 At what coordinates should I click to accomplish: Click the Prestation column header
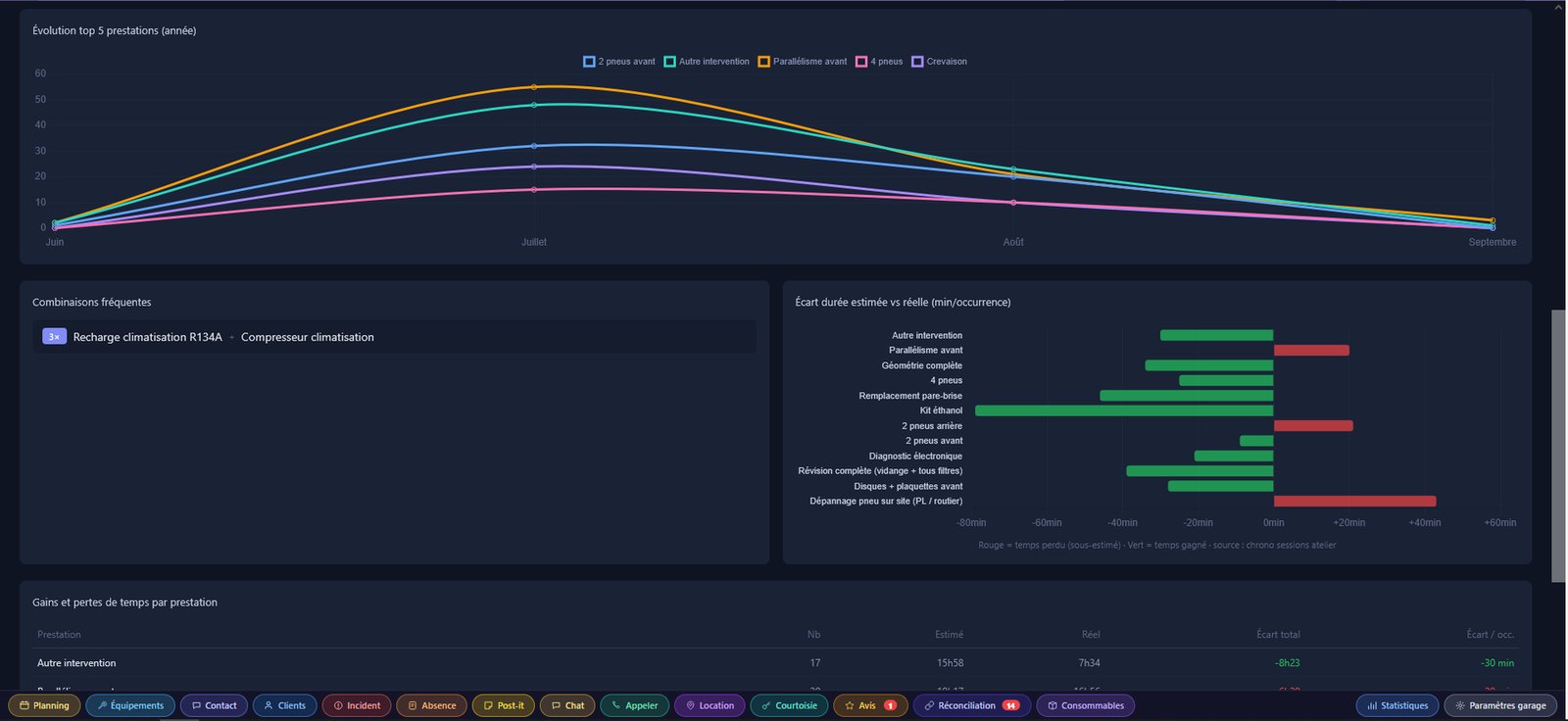[59, 635]
